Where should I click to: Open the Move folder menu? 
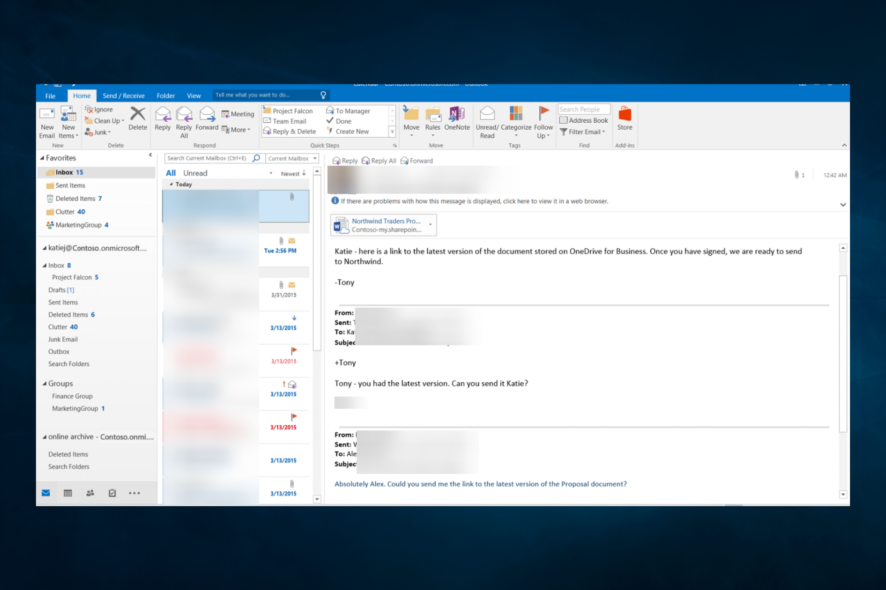411,121
